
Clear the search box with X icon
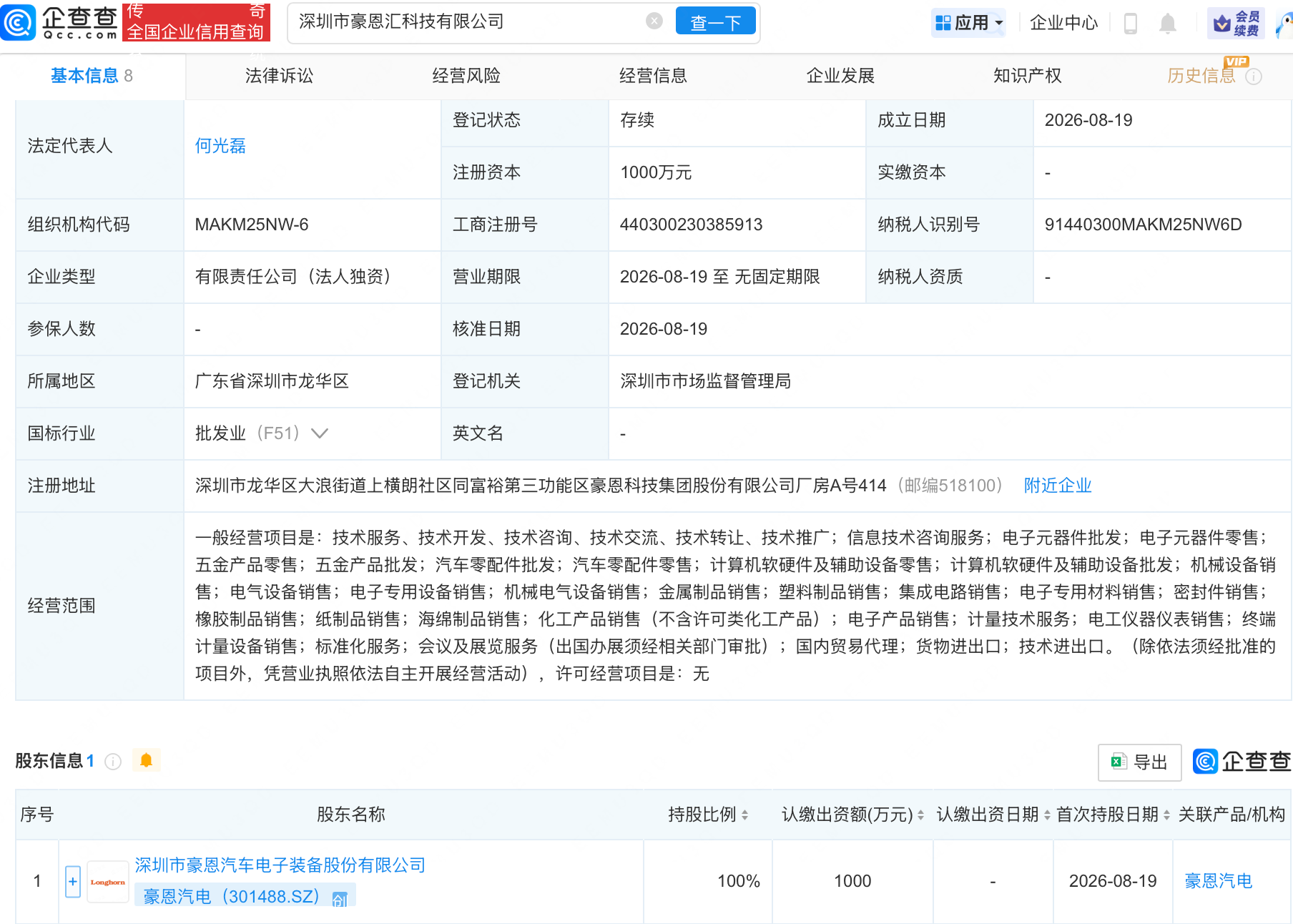(x=654, y=21)
